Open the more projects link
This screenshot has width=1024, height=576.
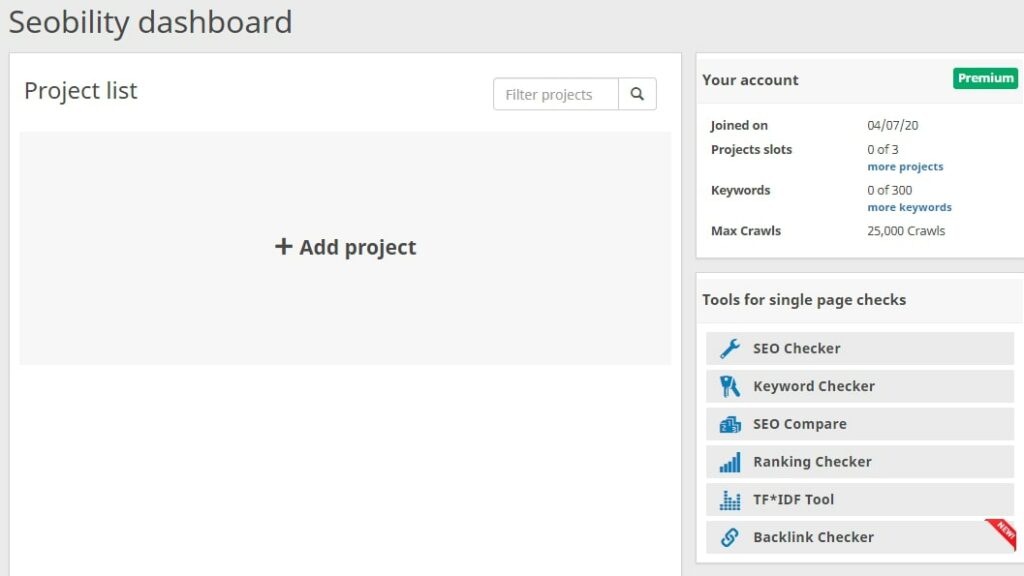click(905, 167)
